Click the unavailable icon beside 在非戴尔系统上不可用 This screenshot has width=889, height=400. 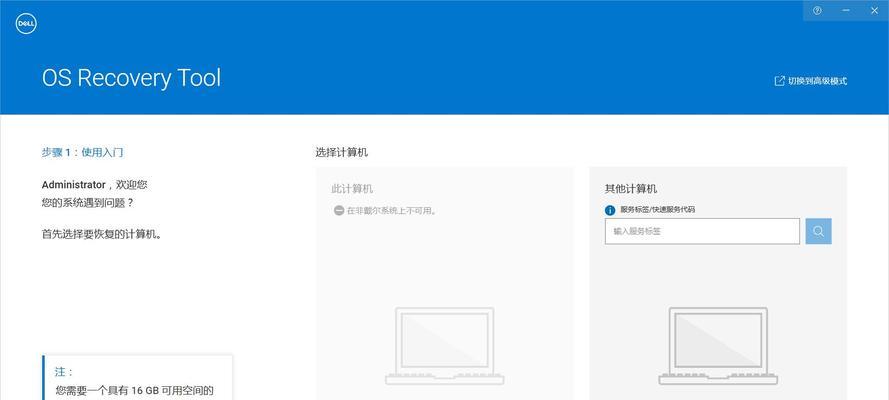(x=339, y=211)
